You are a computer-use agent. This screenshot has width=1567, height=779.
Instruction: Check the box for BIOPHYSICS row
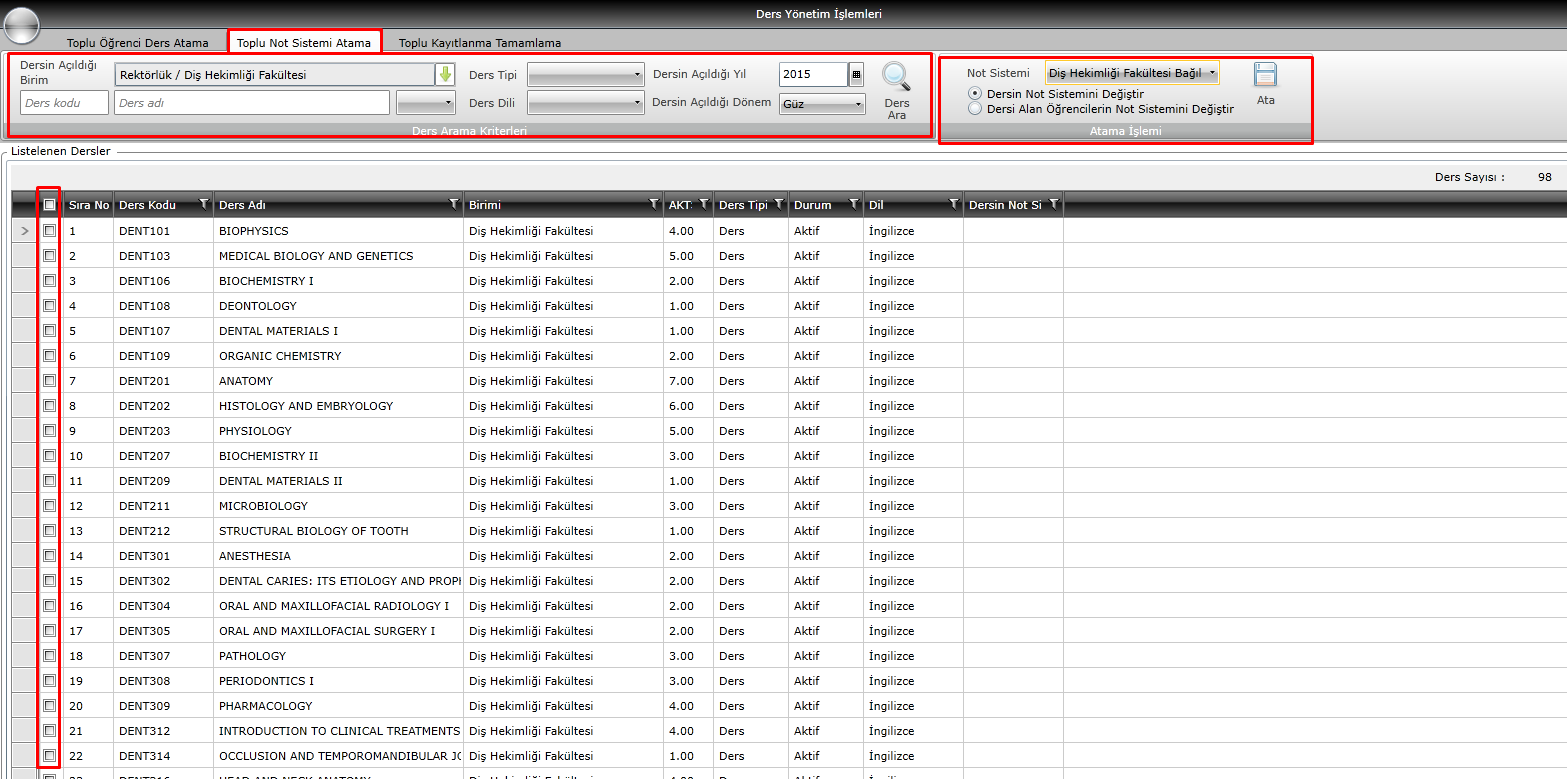(49, 230)
